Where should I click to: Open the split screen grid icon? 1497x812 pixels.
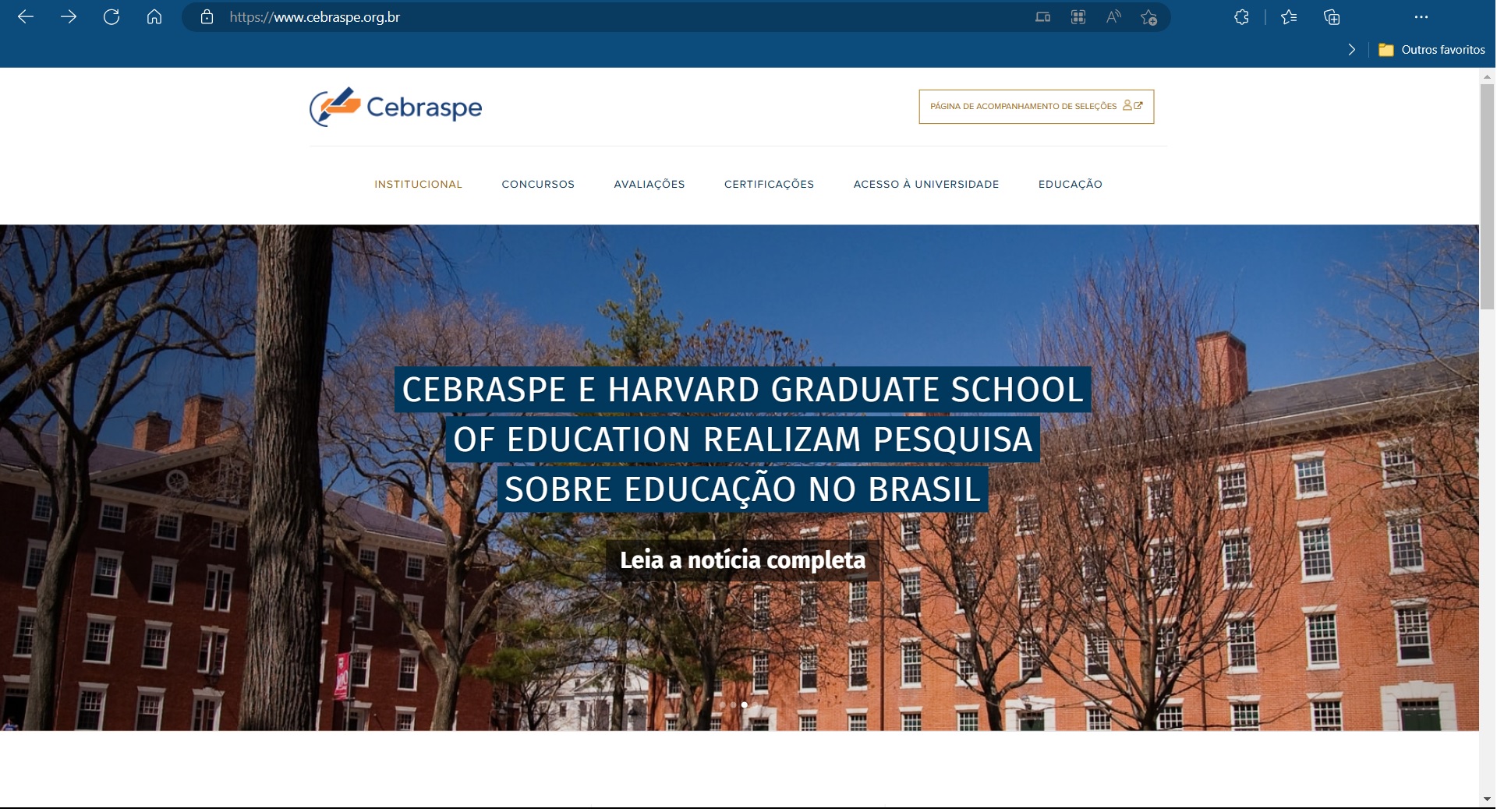(x=1078, y=17)
